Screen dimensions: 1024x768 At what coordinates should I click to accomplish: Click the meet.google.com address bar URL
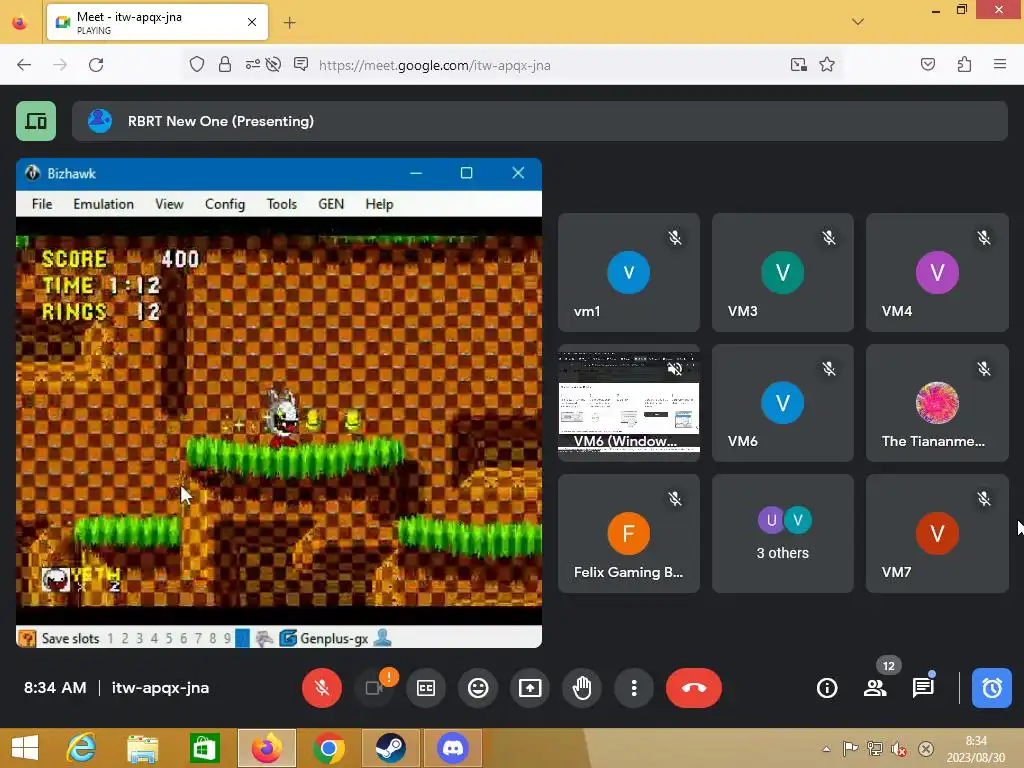434,65
